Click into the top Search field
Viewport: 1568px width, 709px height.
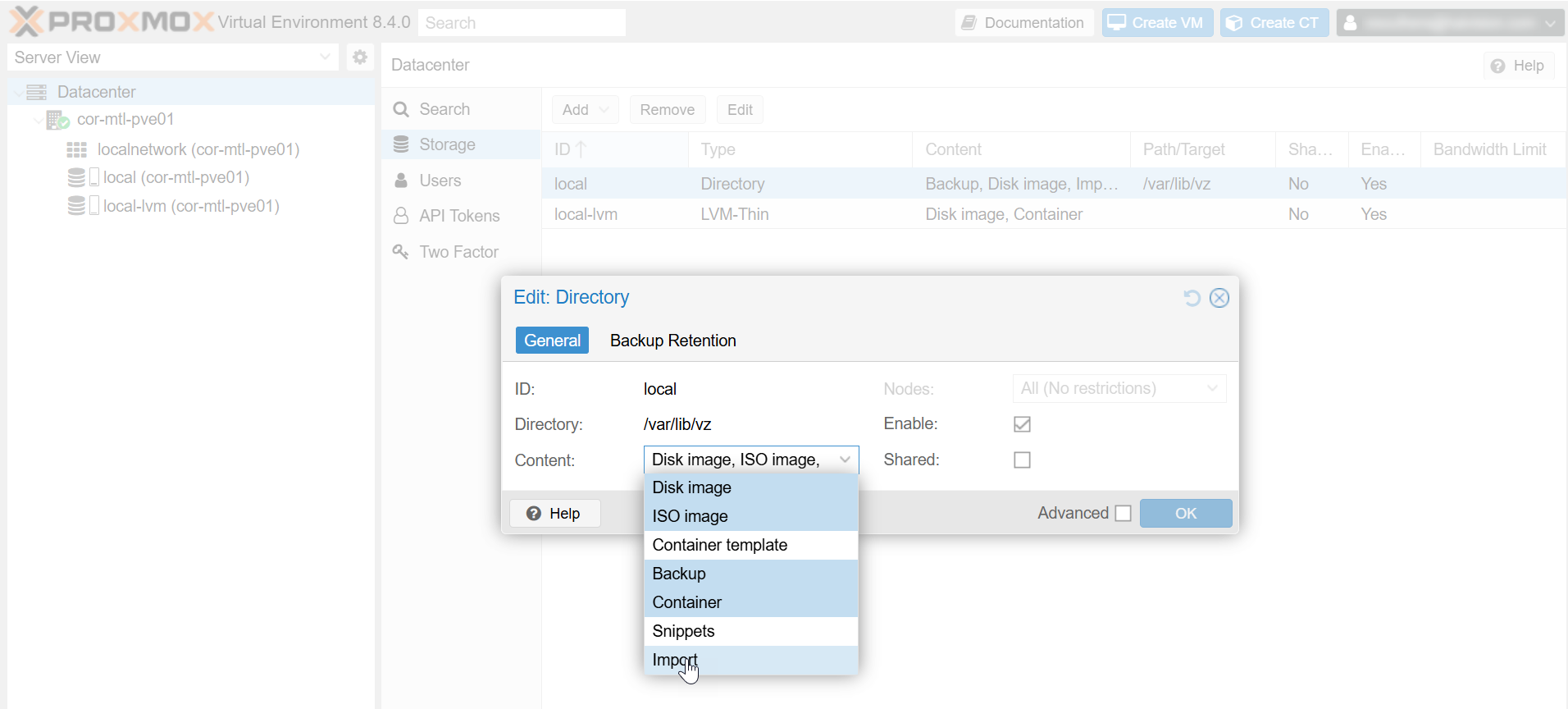[522, 23]
